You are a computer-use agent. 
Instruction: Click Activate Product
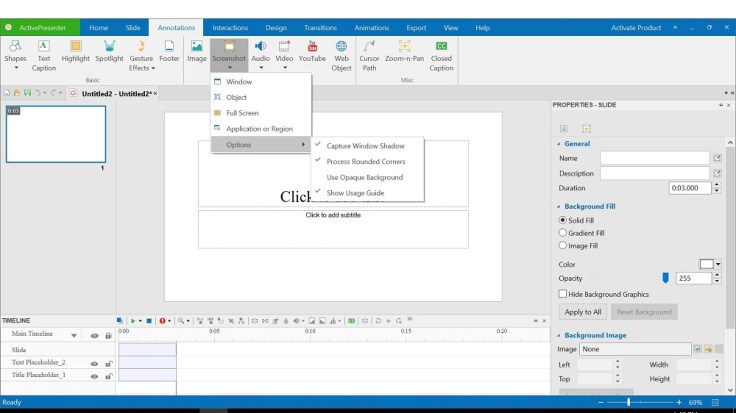[636, 28]
